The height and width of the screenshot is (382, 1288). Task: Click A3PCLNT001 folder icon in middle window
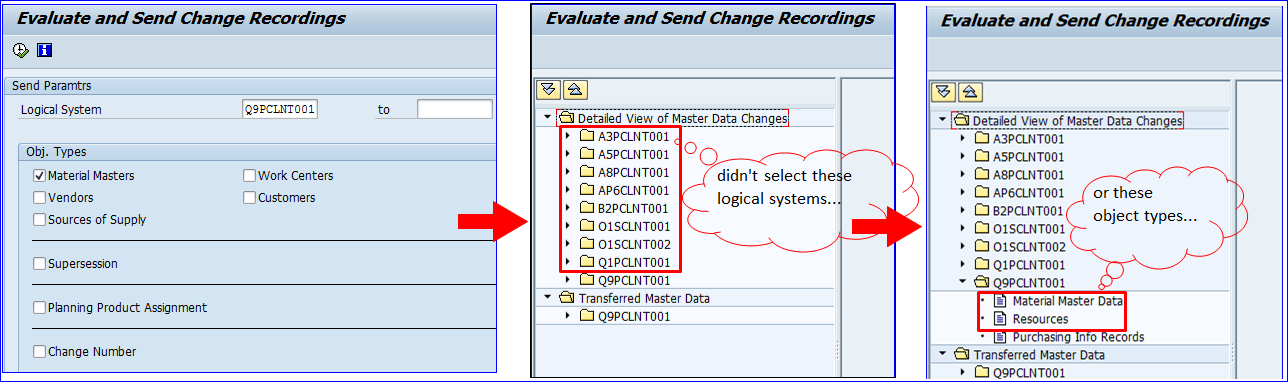tap(586, 136)
